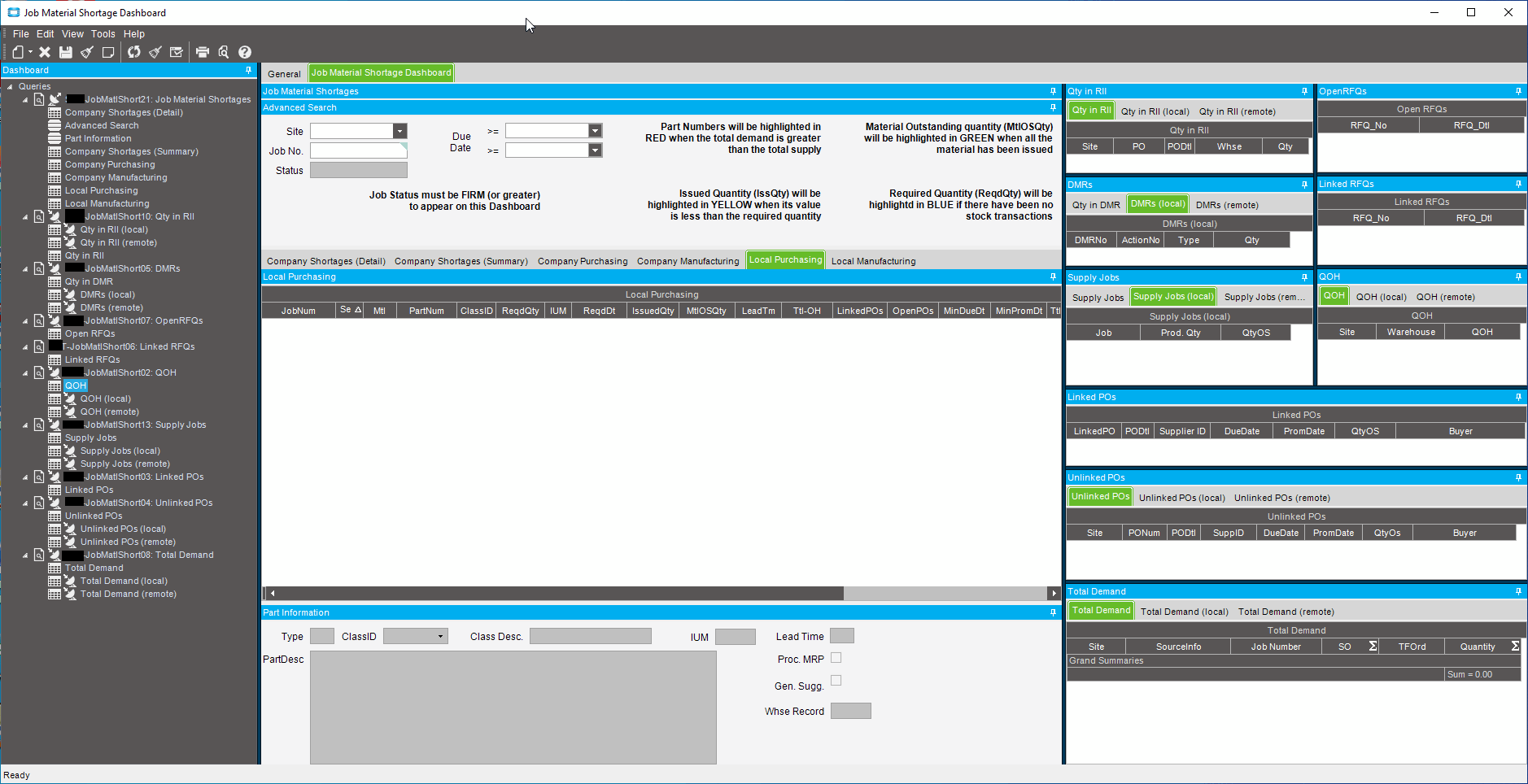The height and width of the screenshot is (784, 1528).
Task: Click the Local Purchasing grid horizontal scrollbar
Action: click(x=561, y=593)
